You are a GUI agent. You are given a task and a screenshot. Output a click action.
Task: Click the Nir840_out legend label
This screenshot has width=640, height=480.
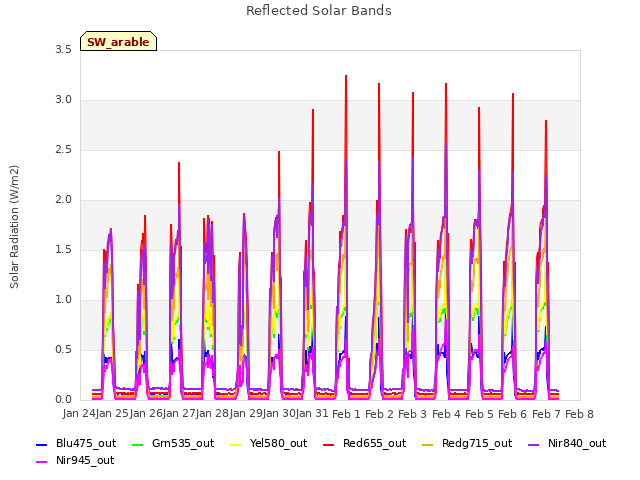(577, 443)
